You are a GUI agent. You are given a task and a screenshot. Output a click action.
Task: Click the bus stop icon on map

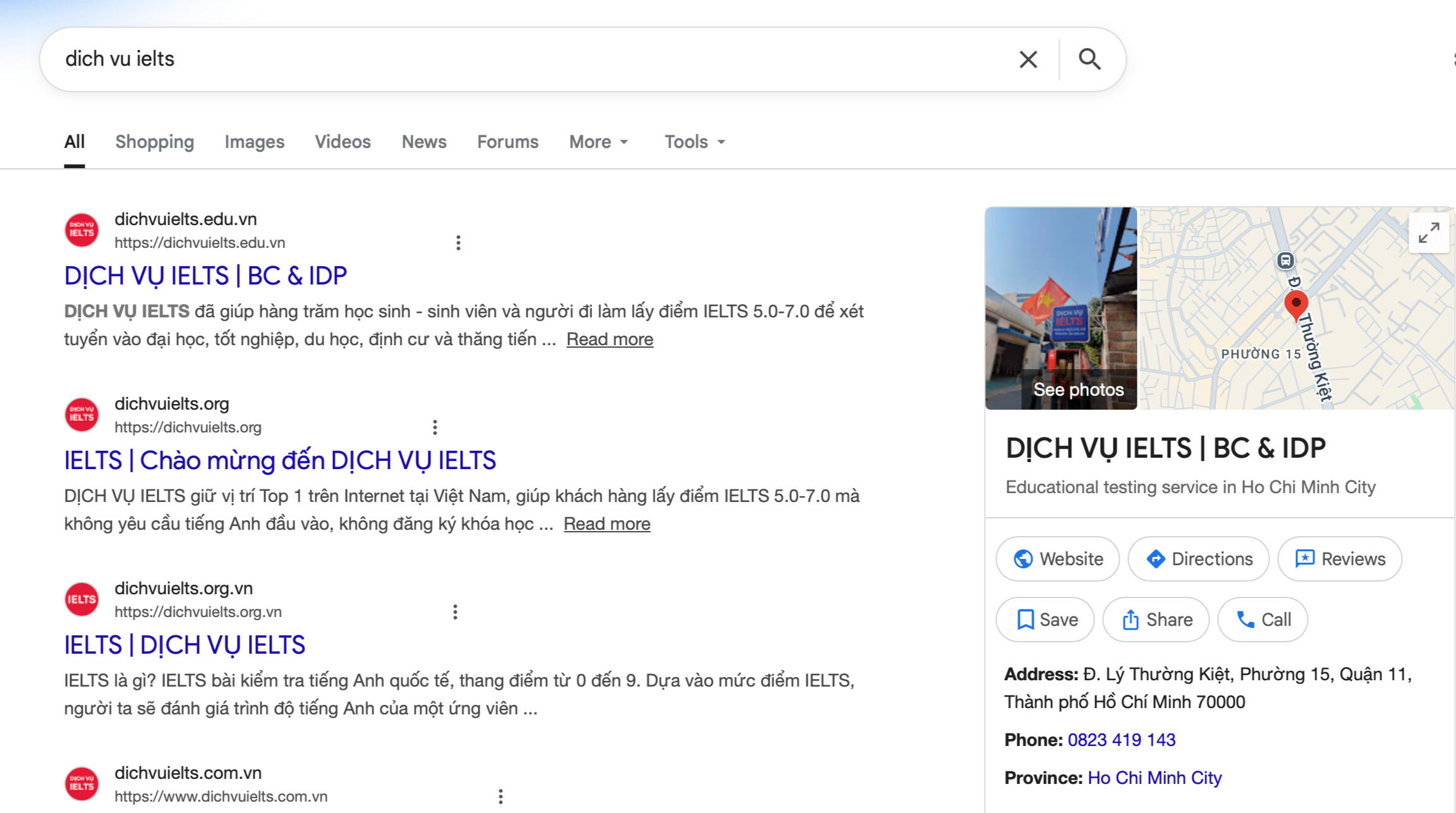pyautogui.click(x=1285, y=260)
